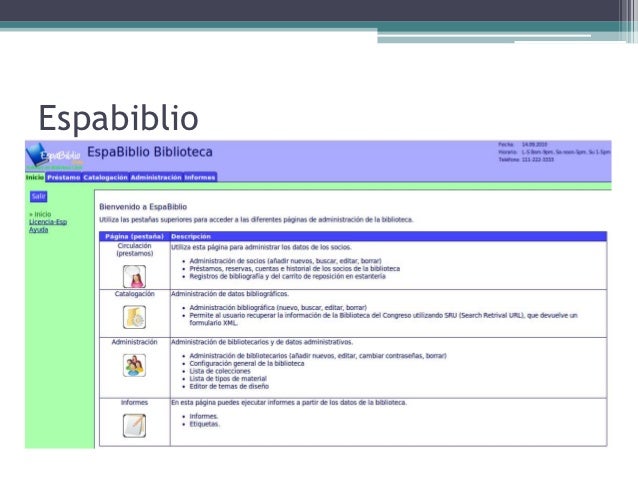Open the Administración tab
This screenshot has height=479, width=638.
click(x=156, y=177)
